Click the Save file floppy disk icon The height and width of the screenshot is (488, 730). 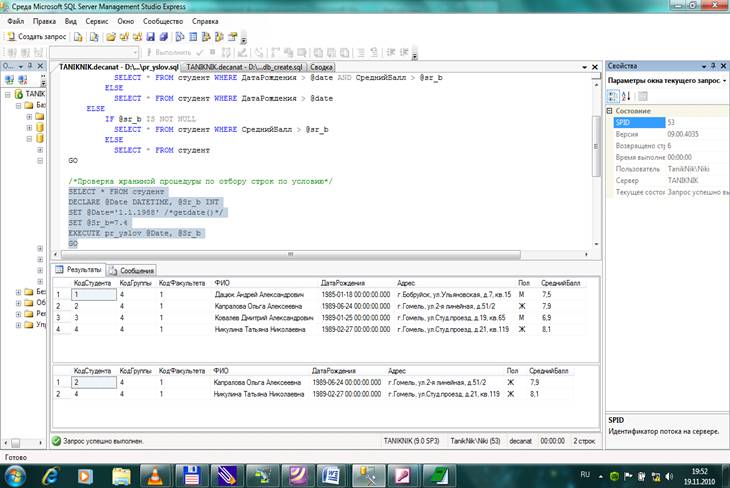150,37
